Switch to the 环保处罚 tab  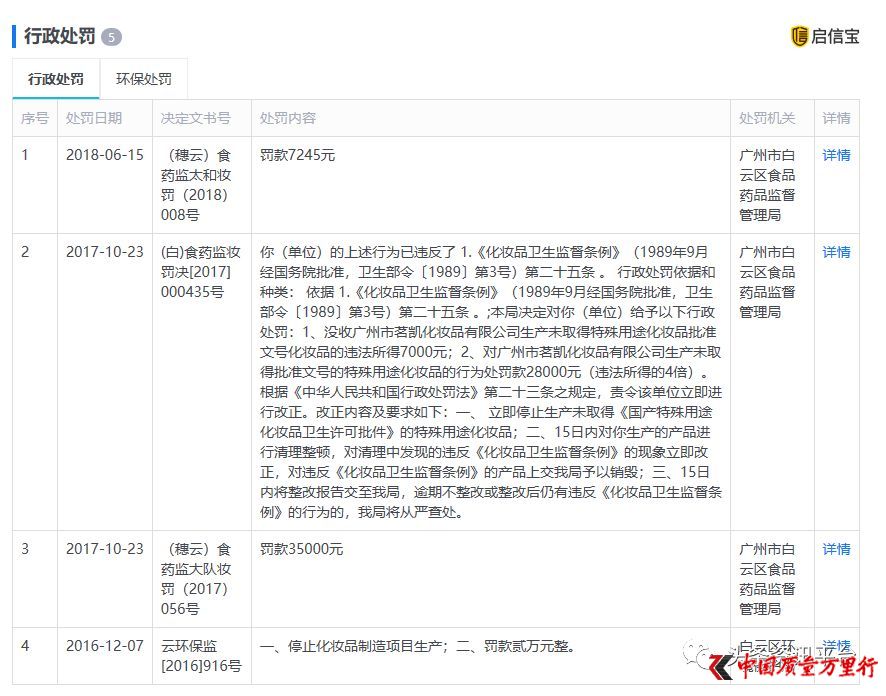(145, 78)
